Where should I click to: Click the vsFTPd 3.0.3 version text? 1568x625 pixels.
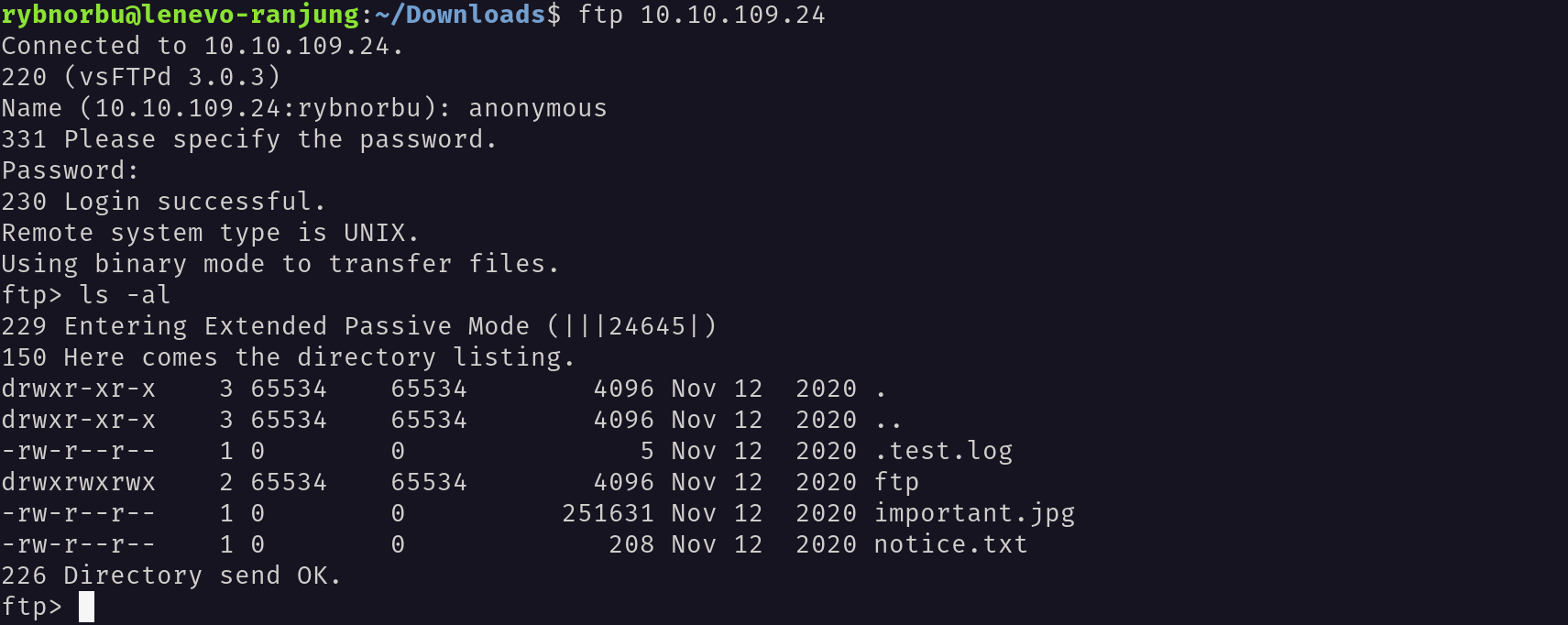172,78
